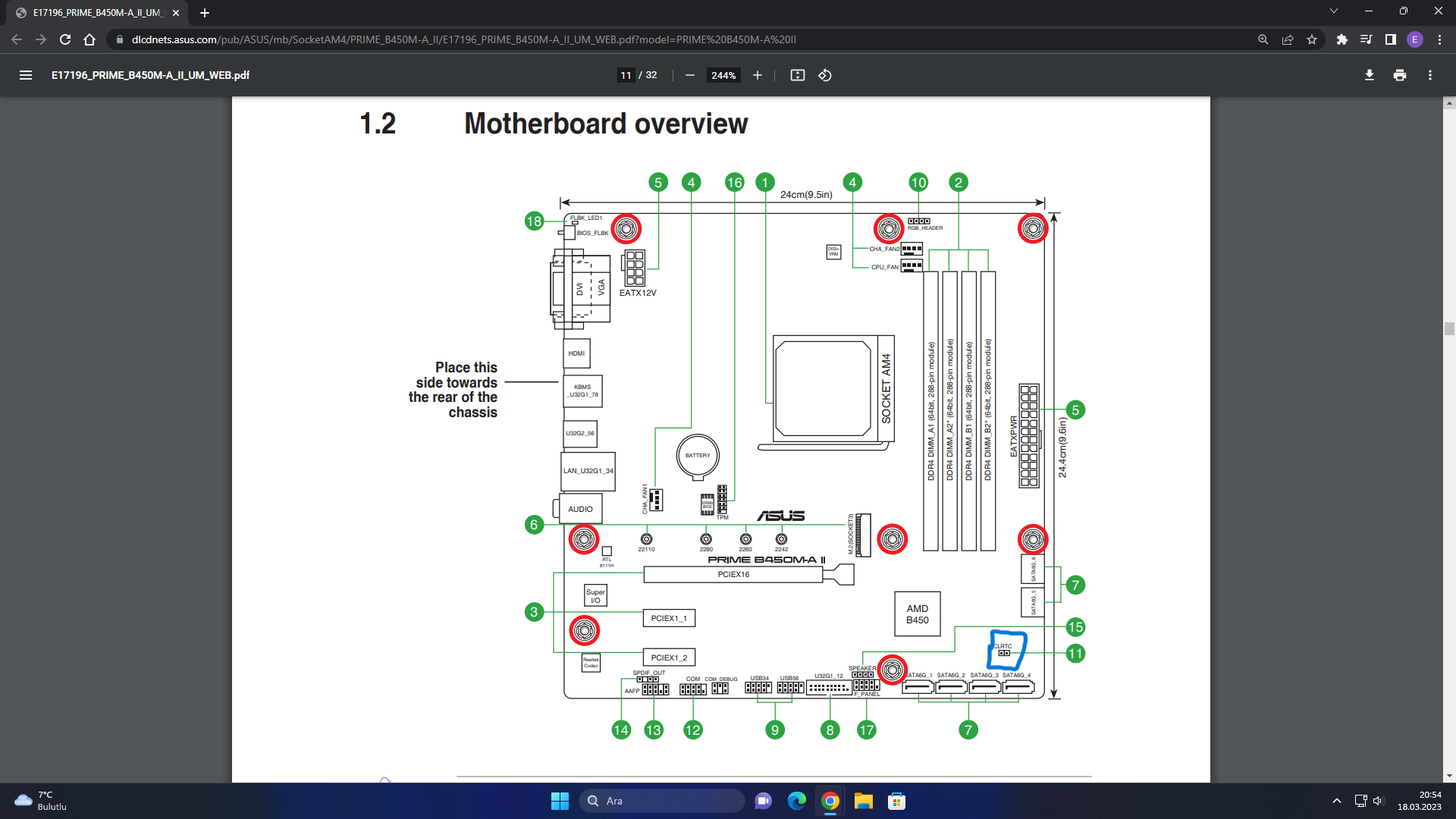
Task: Bookmark this page with the star
Action: (x=1312, y=39)
